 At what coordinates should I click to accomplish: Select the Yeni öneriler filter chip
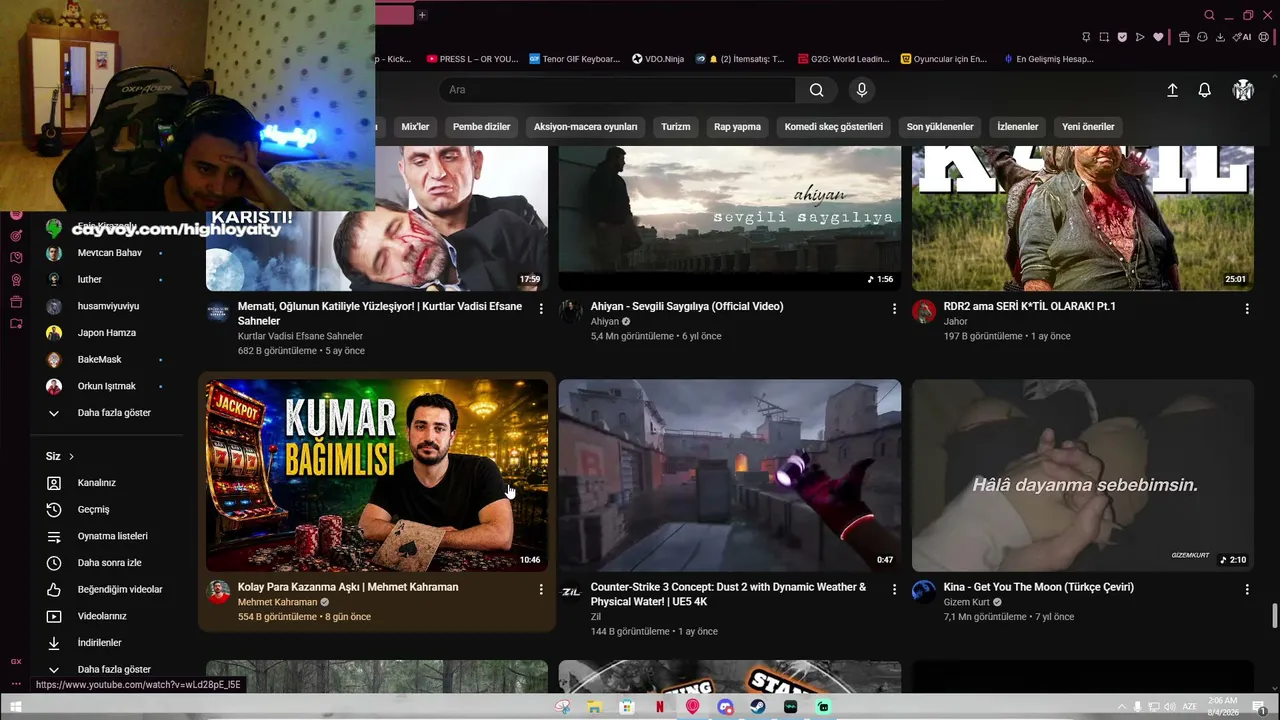point(1088,127)
